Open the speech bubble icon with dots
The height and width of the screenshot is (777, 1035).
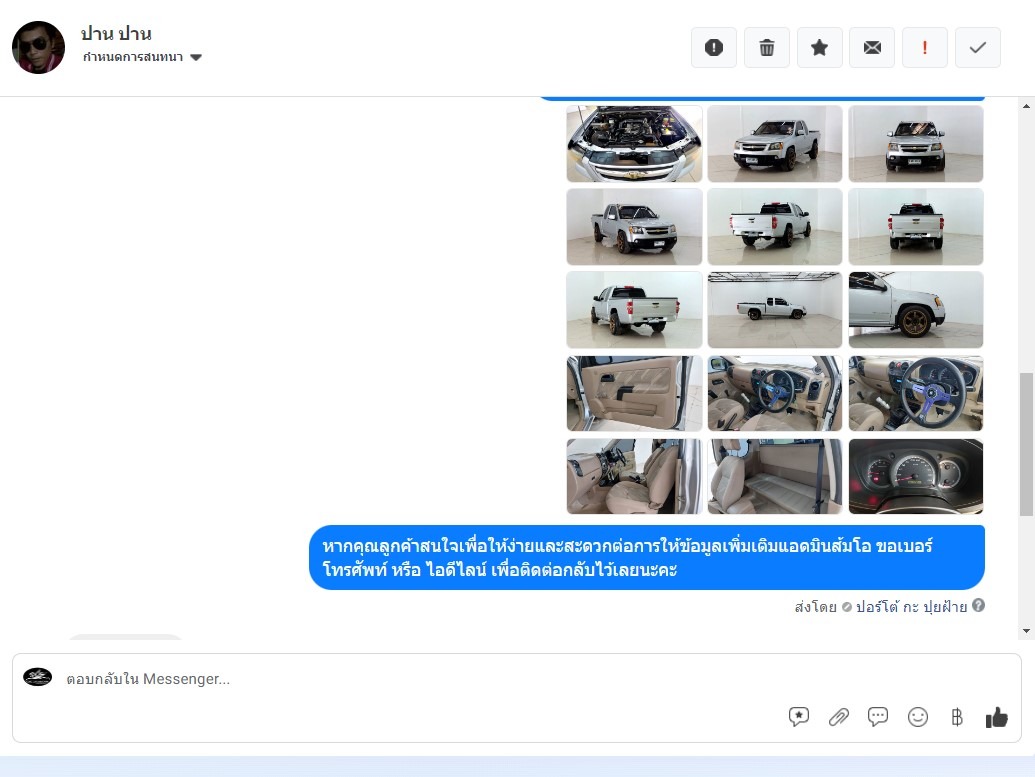878,717
